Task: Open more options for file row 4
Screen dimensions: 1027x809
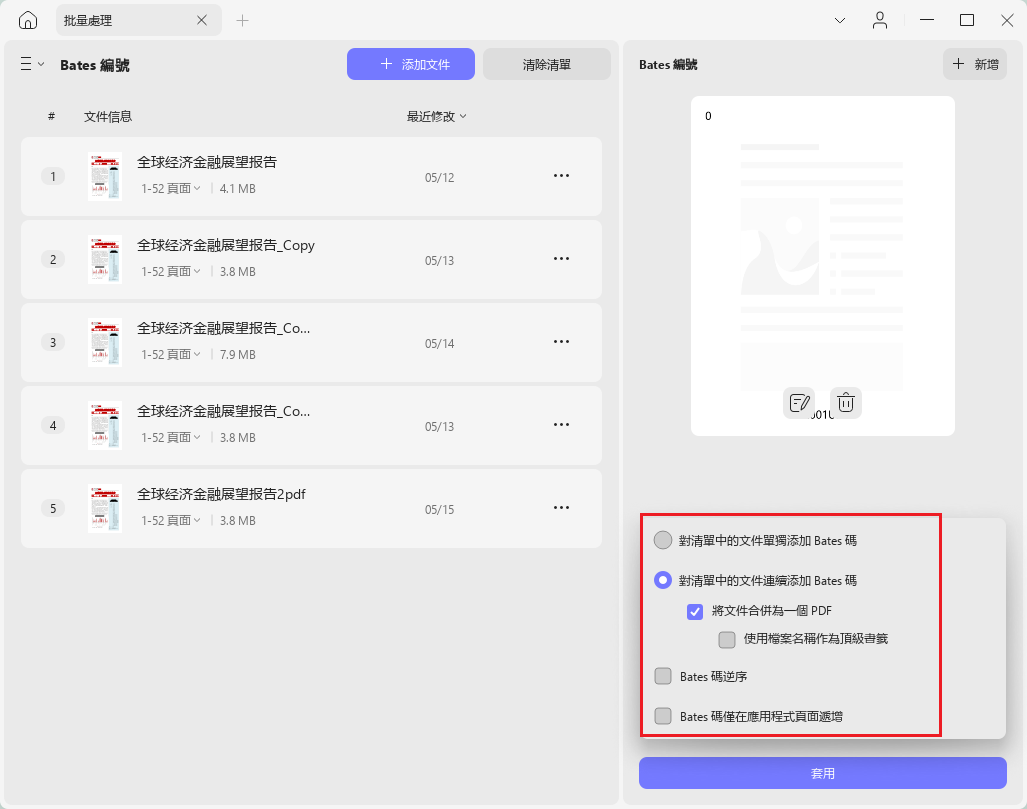Action: pyautogui.click(x=561, y=424)
